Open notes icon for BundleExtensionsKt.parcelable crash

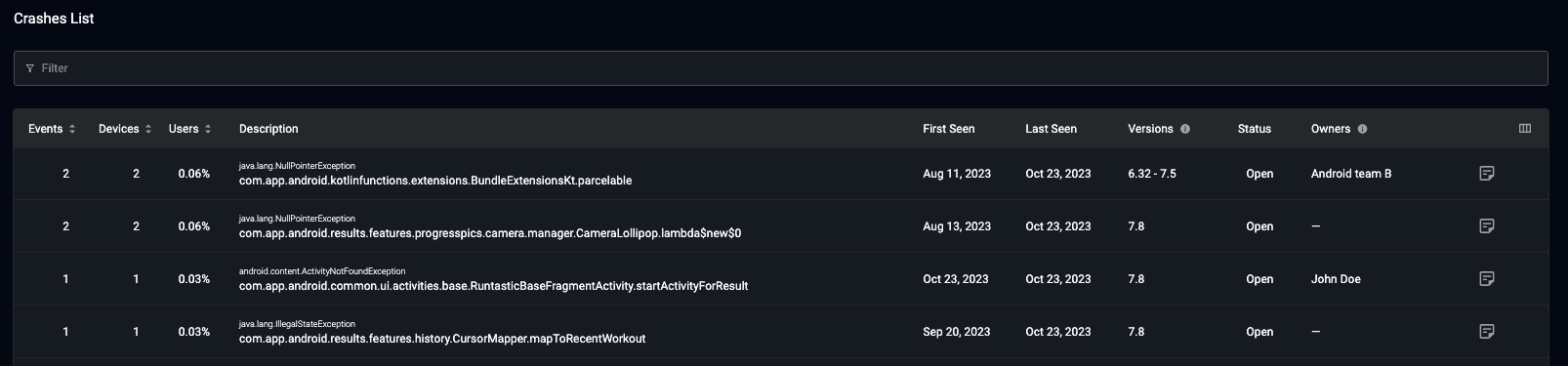1486,174
